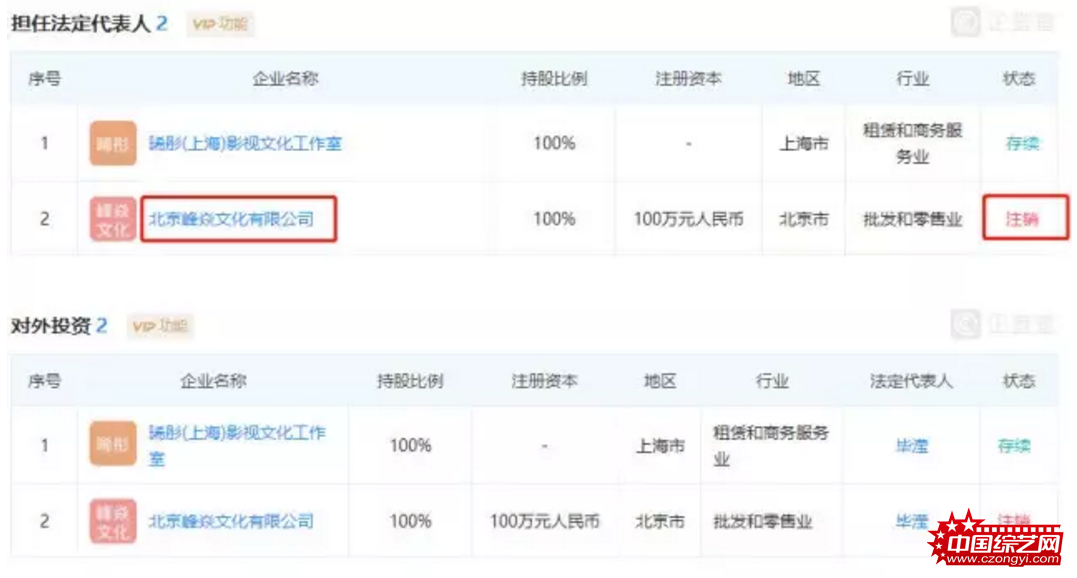1077x578 pixels.
Task: Click 北京市 cell in 对外投资 table
Action: coord(660,522)
